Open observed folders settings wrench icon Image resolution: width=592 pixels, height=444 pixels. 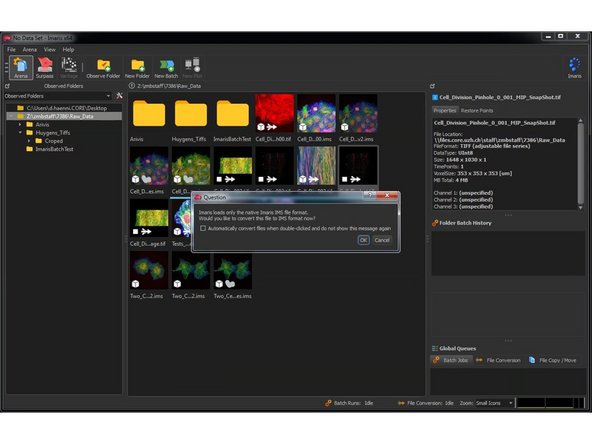coord(119,96)
